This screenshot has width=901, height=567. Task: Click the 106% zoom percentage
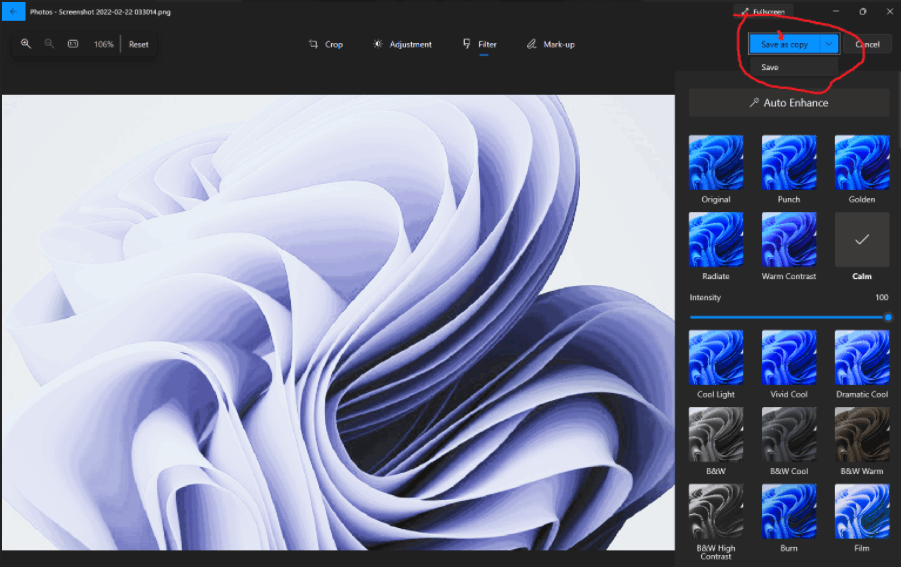coord(103,44)
